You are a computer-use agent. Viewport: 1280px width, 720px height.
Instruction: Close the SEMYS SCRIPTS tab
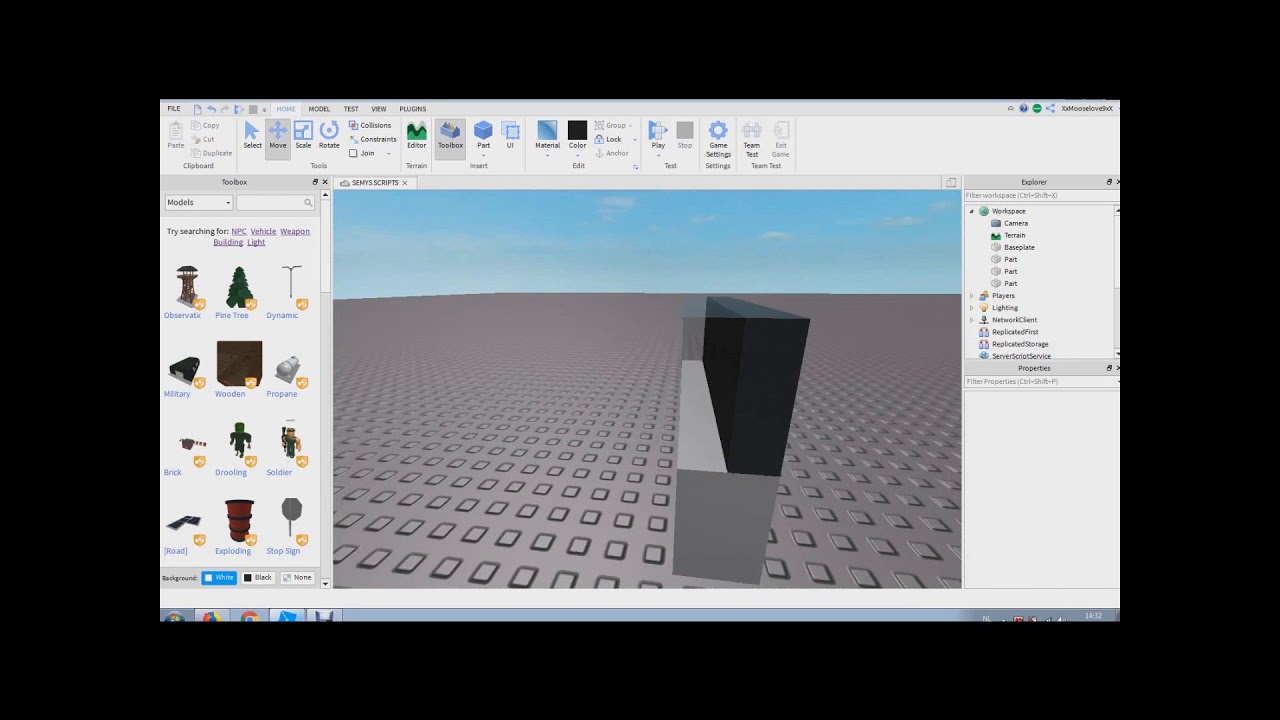click(405, 183)
